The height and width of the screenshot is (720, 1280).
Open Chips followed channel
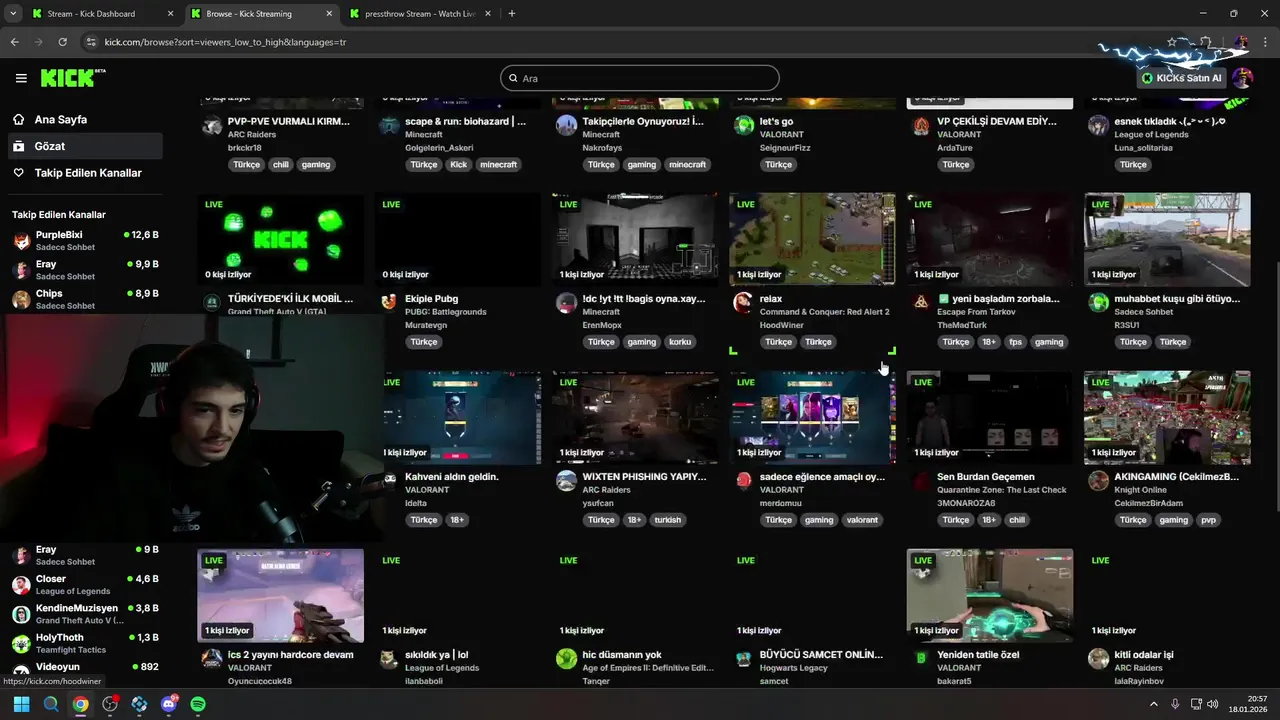coord(85,299)
